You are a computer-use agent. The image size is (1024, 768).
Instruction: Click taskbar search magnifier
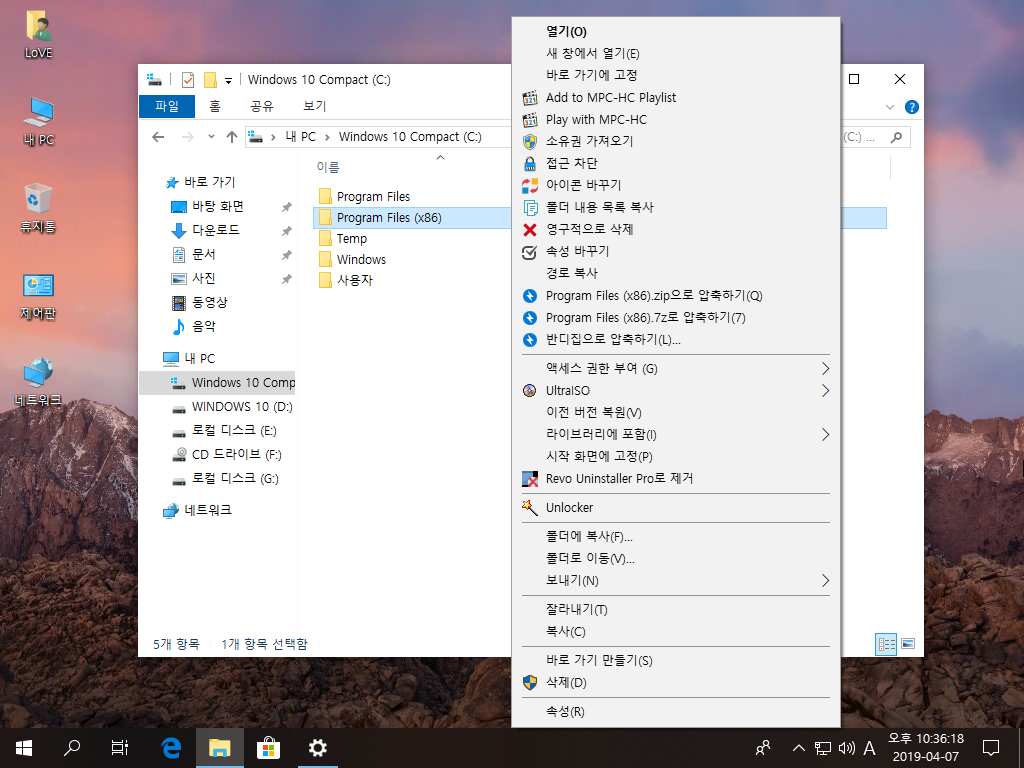(x=72, y=748)
